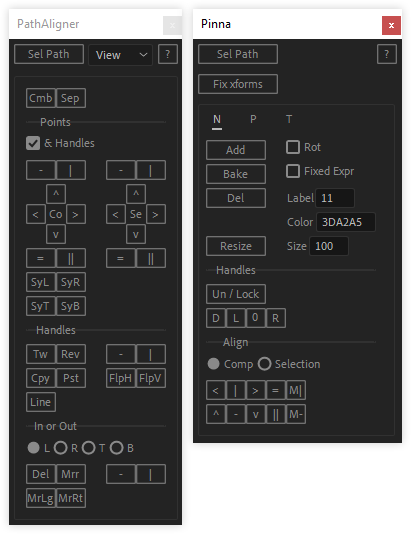Click the Fix xforms button
The width and height of the screenshot is (411, 534).
238,84
